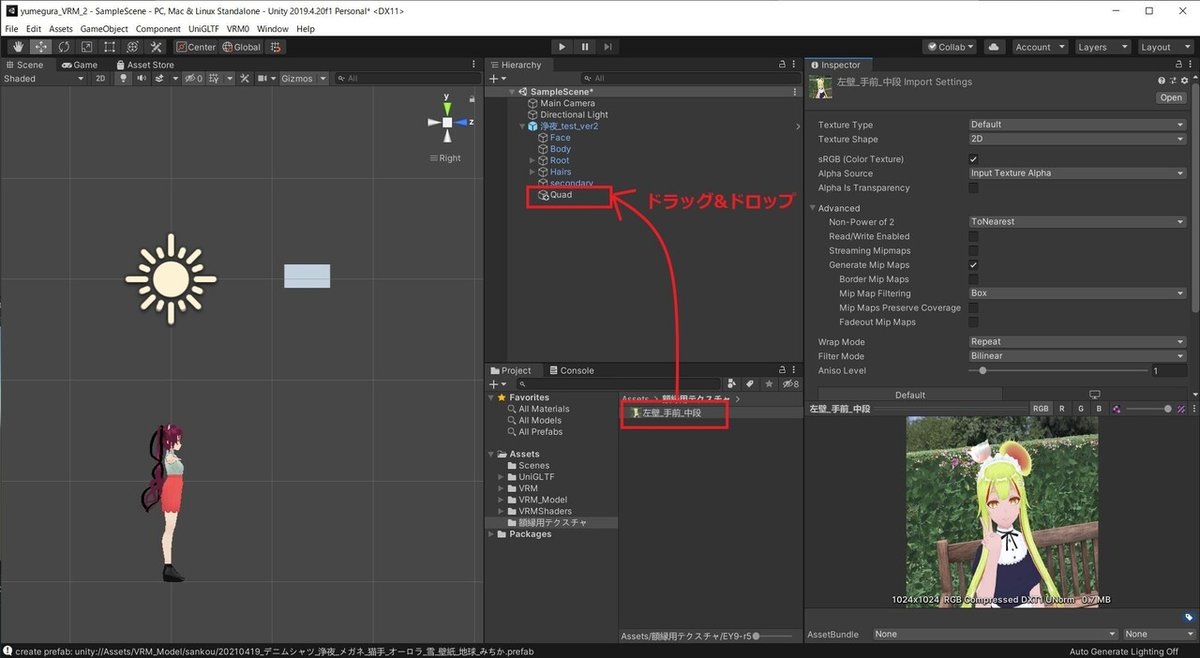Open Non-Power of 2 dropdown

tap(1077, 221)
